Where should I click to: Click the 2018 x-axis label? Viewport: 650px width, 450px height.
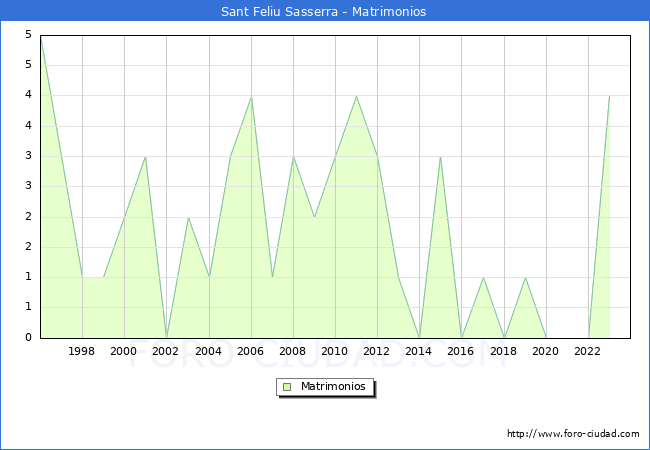[504, 351]
